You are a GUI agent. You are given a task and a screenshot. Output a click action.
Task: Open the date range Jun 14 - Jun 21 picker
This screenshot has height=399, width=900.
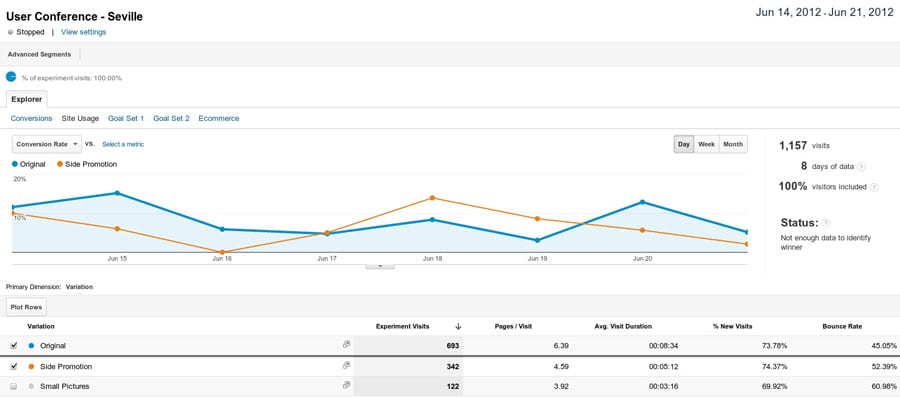click(824, 13)
